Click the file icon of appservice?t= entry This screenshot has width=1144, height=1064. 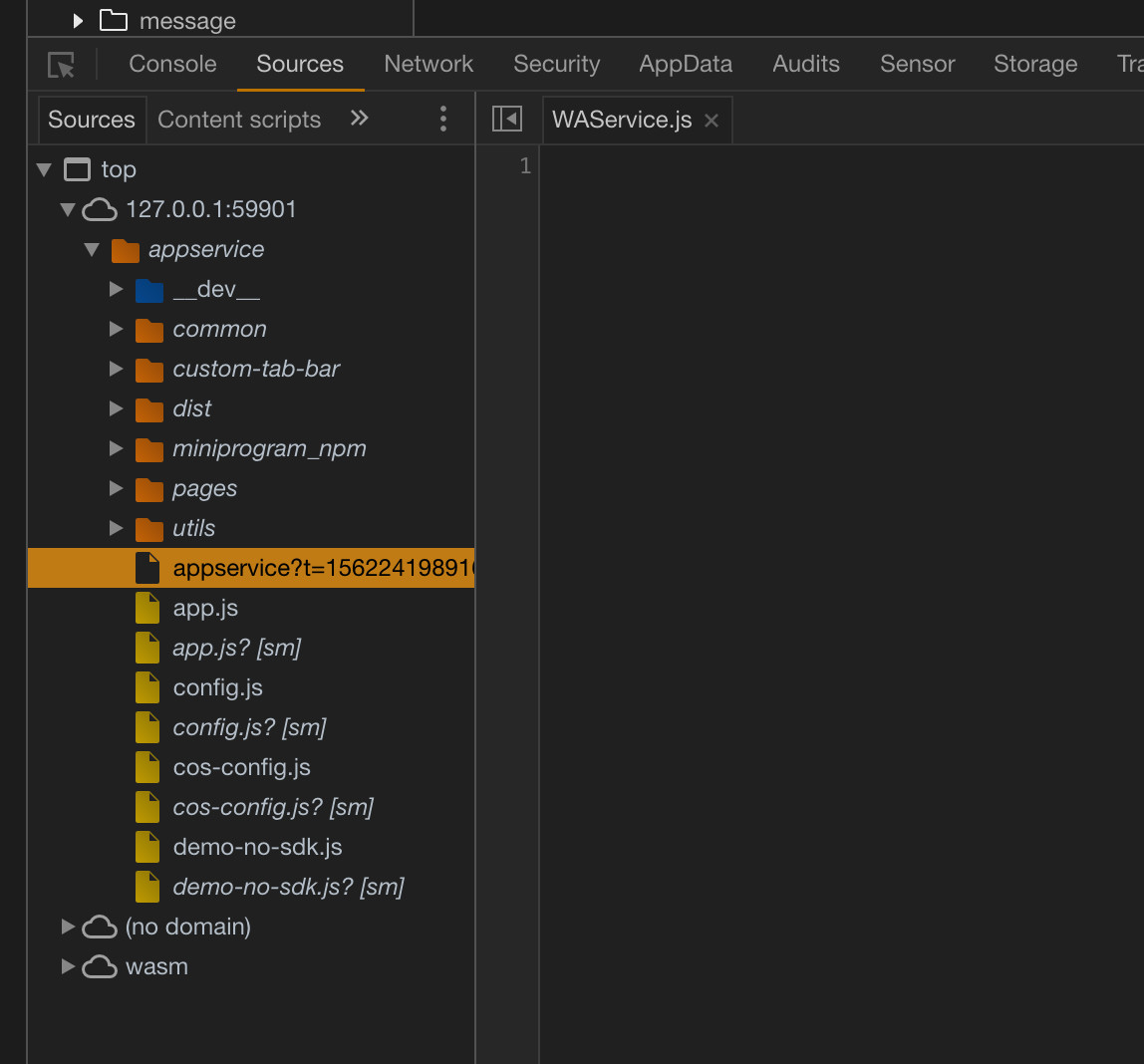point(147,568)
